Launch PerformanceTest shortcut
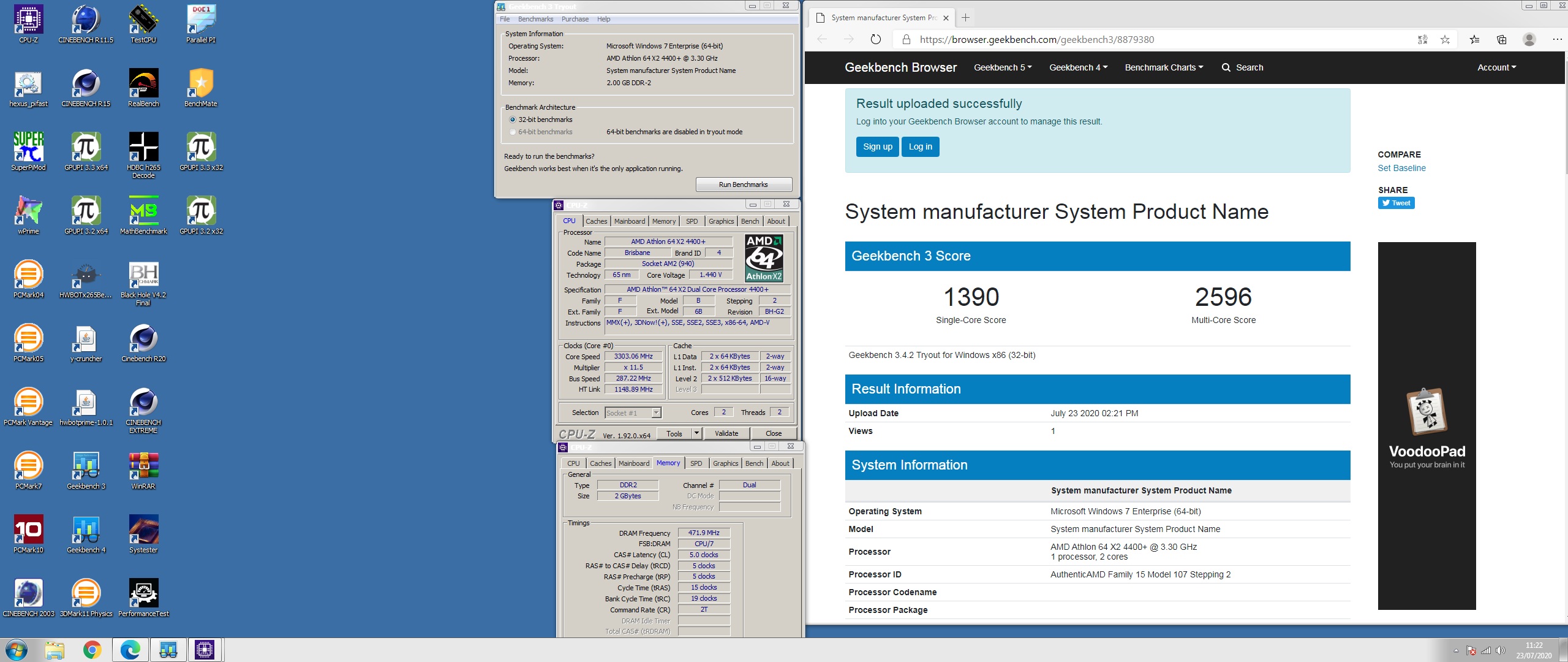This screenshot has width=1568, height=662. [143, 598]
